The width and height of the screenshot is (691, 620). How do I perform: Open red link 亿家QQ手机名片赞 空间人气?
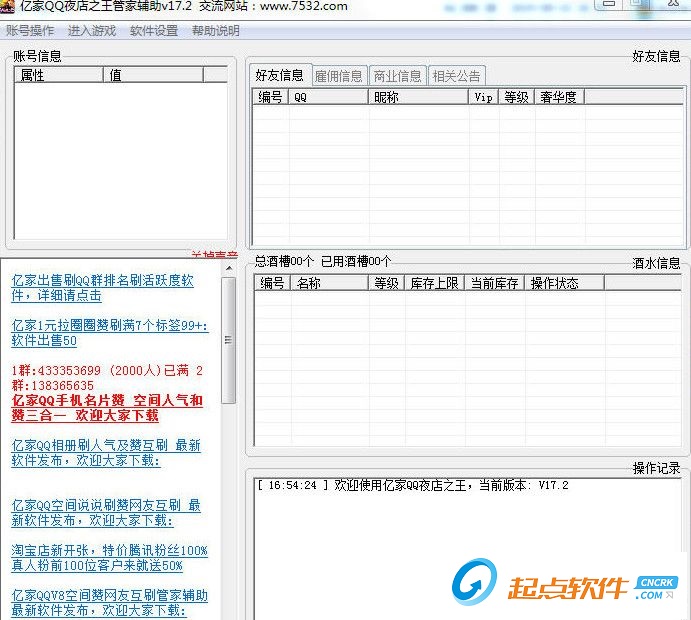(107, 408)
